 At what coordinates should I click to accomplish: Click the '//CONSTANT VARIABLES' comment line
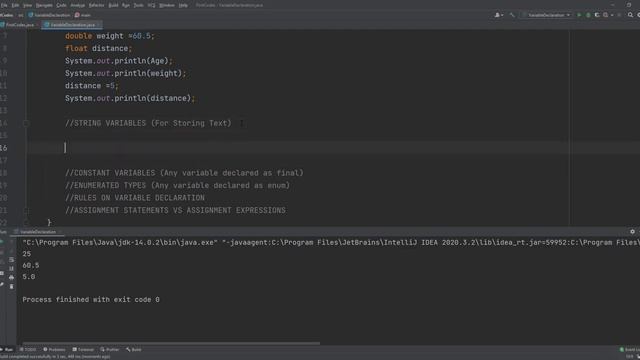point(184,173)
